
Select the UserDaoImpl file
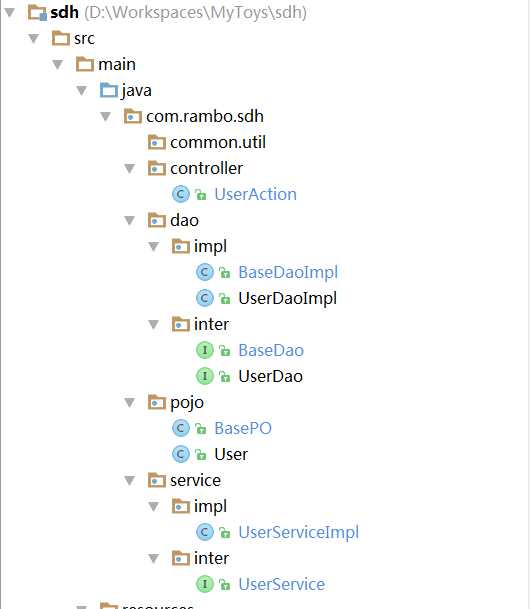287,299
